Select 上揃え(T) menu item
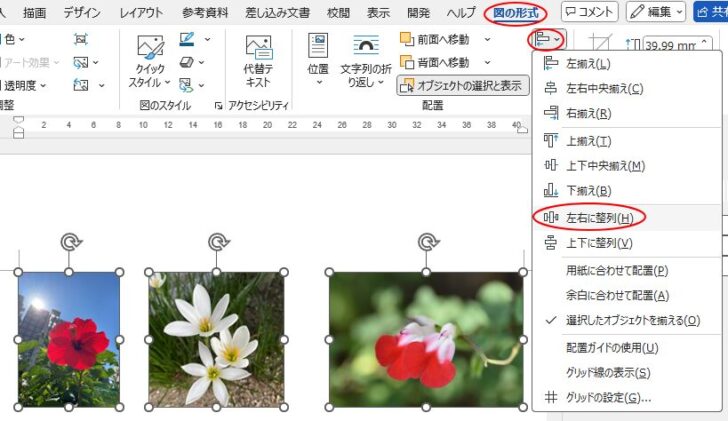This screenshot has height=421, width=728. [627, 141]
